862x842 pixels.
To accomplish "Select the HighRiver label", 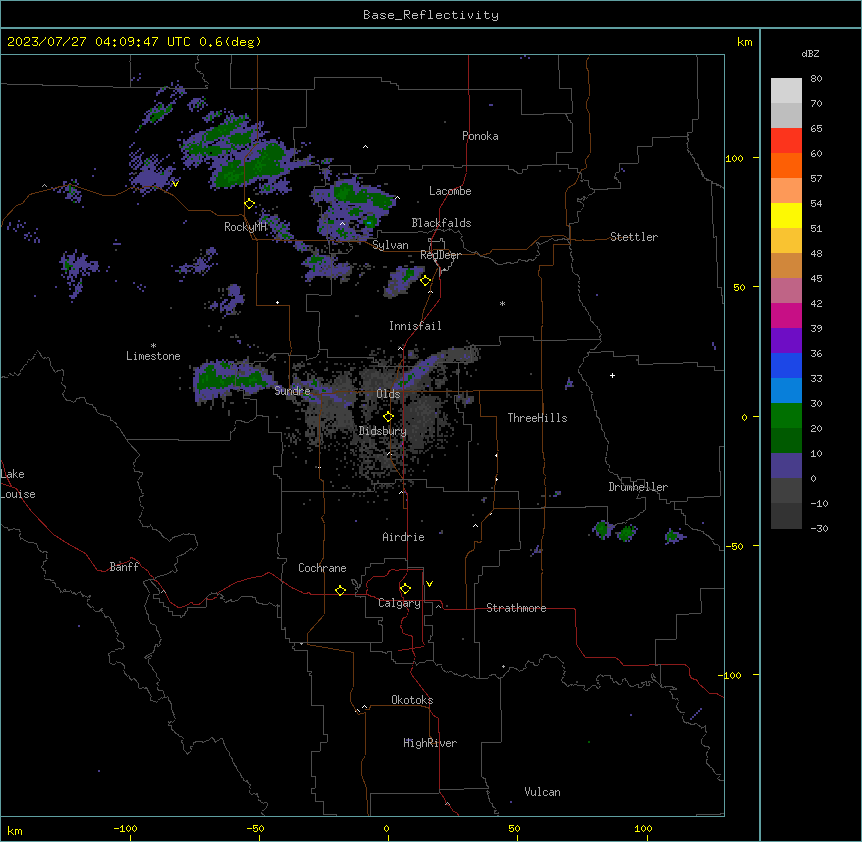I will pyautogui.click(x=430, y=743).
